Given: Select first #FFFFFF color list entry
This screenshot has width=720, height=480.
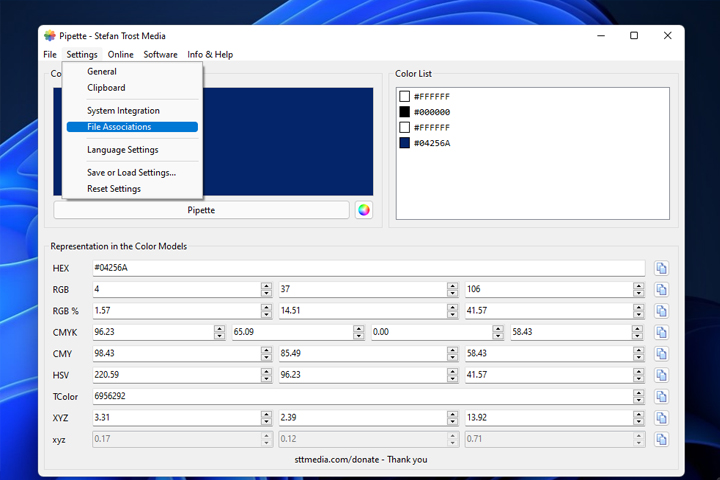Looking at the screenshot, I should [x=425, y=96].
